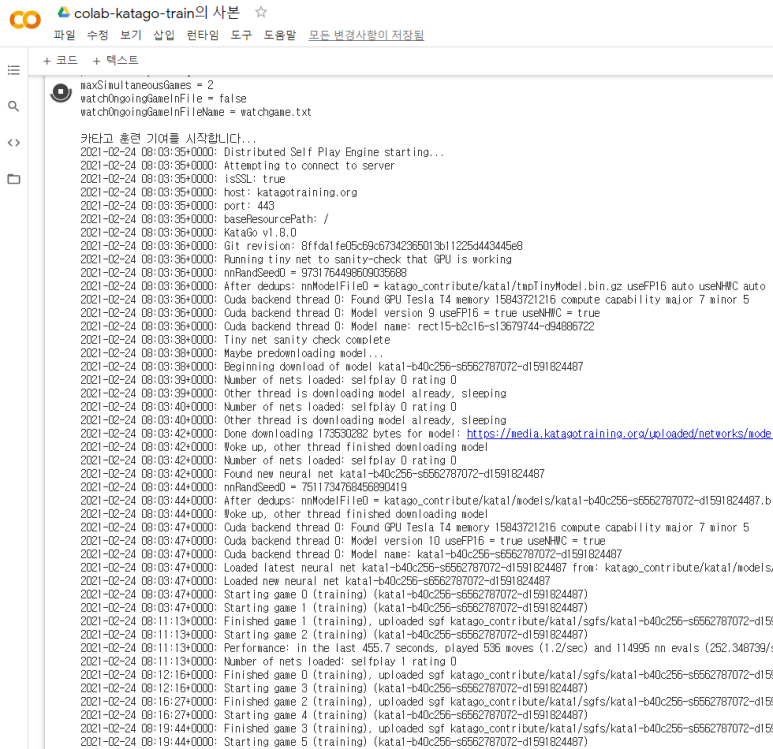
Task: Open the media.katagotraining.org model link
Action: click(618, 434)
